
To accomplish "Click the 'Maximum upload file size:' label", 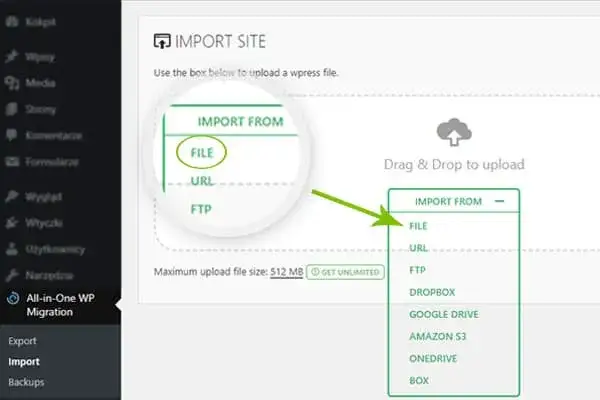I will coord(210,272).
